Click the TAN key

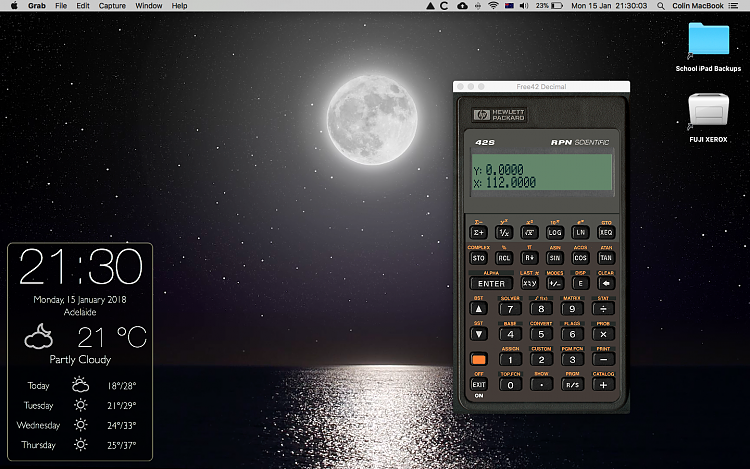606,258
